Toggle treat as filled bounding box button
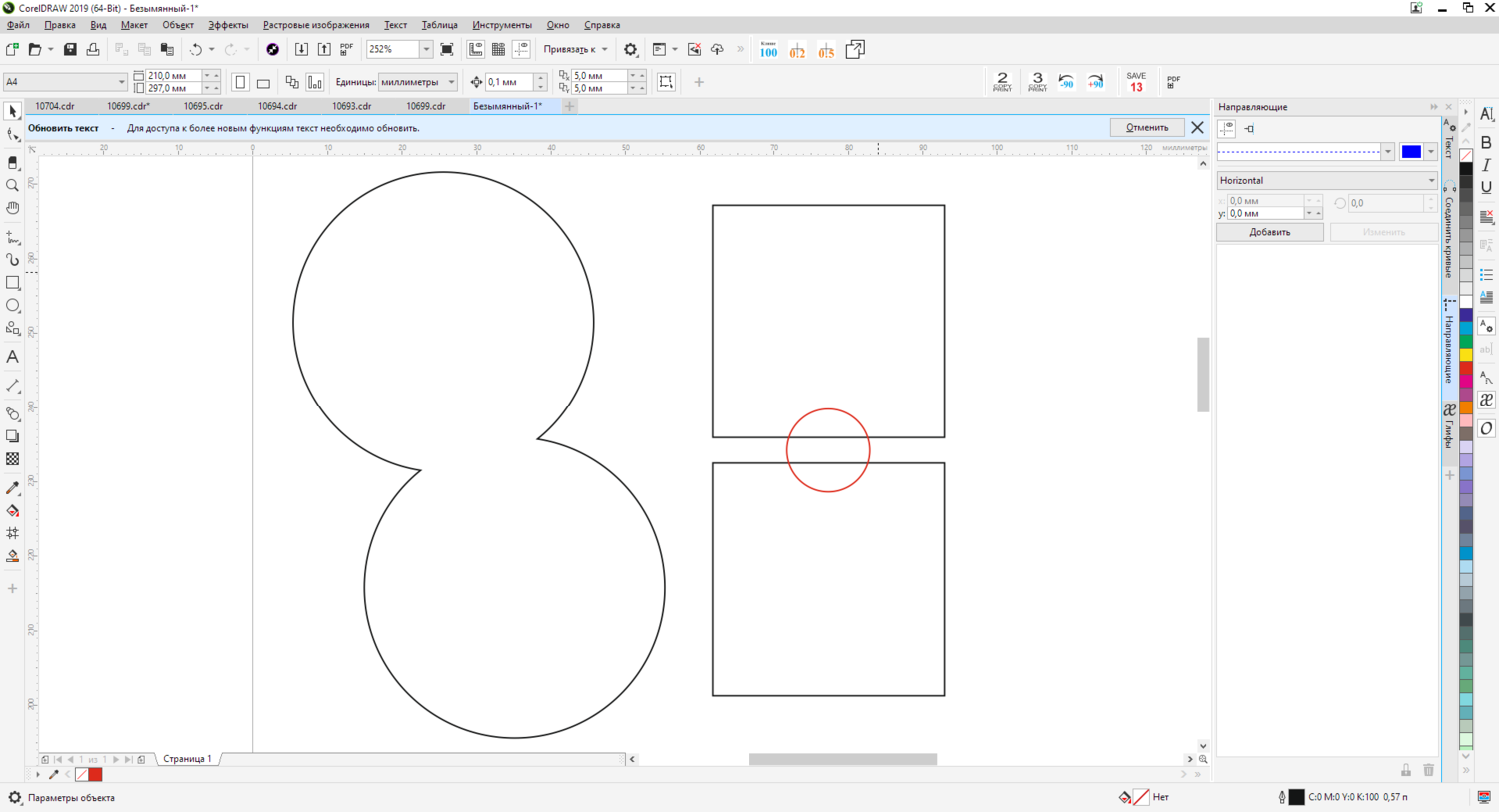 pyautogui.click(x=666, y=82)
